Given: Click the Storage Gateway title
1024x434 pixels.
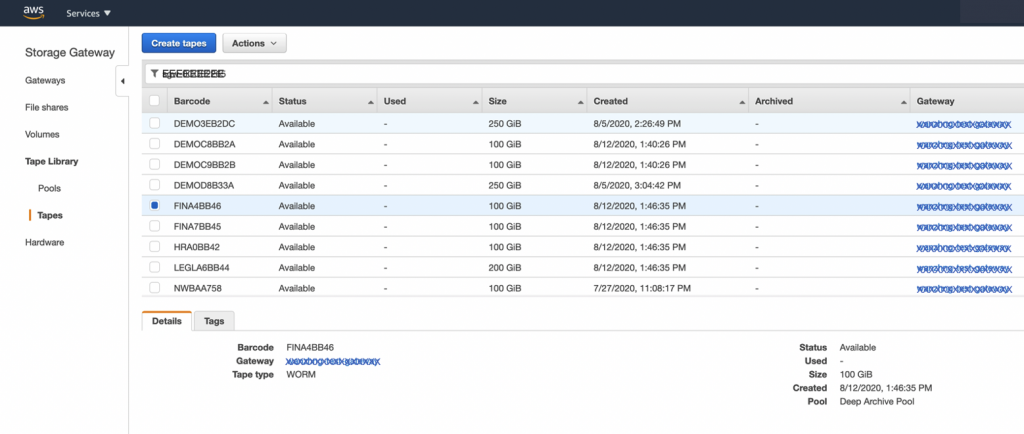Looking at the screenshot, I should pos(70,53).
